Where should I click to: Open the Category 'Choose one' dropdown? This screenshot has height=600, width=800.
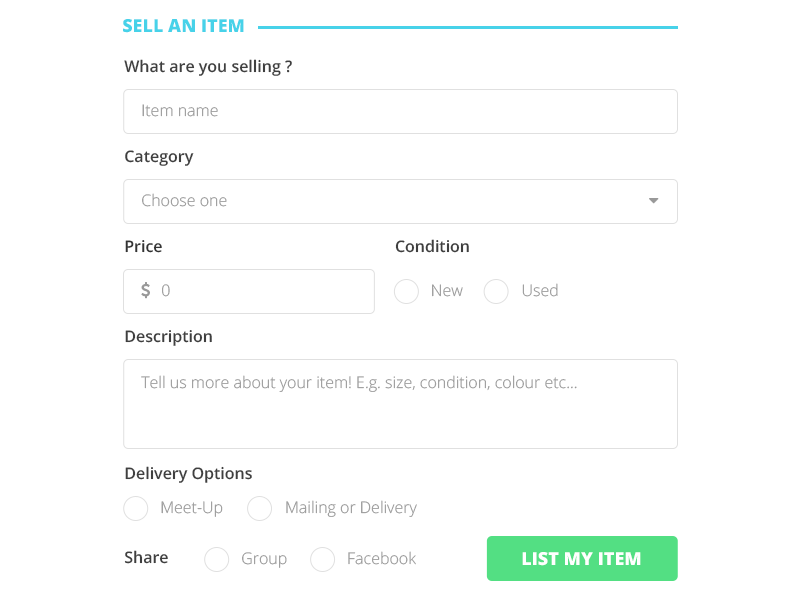click(x=400, y=201)
